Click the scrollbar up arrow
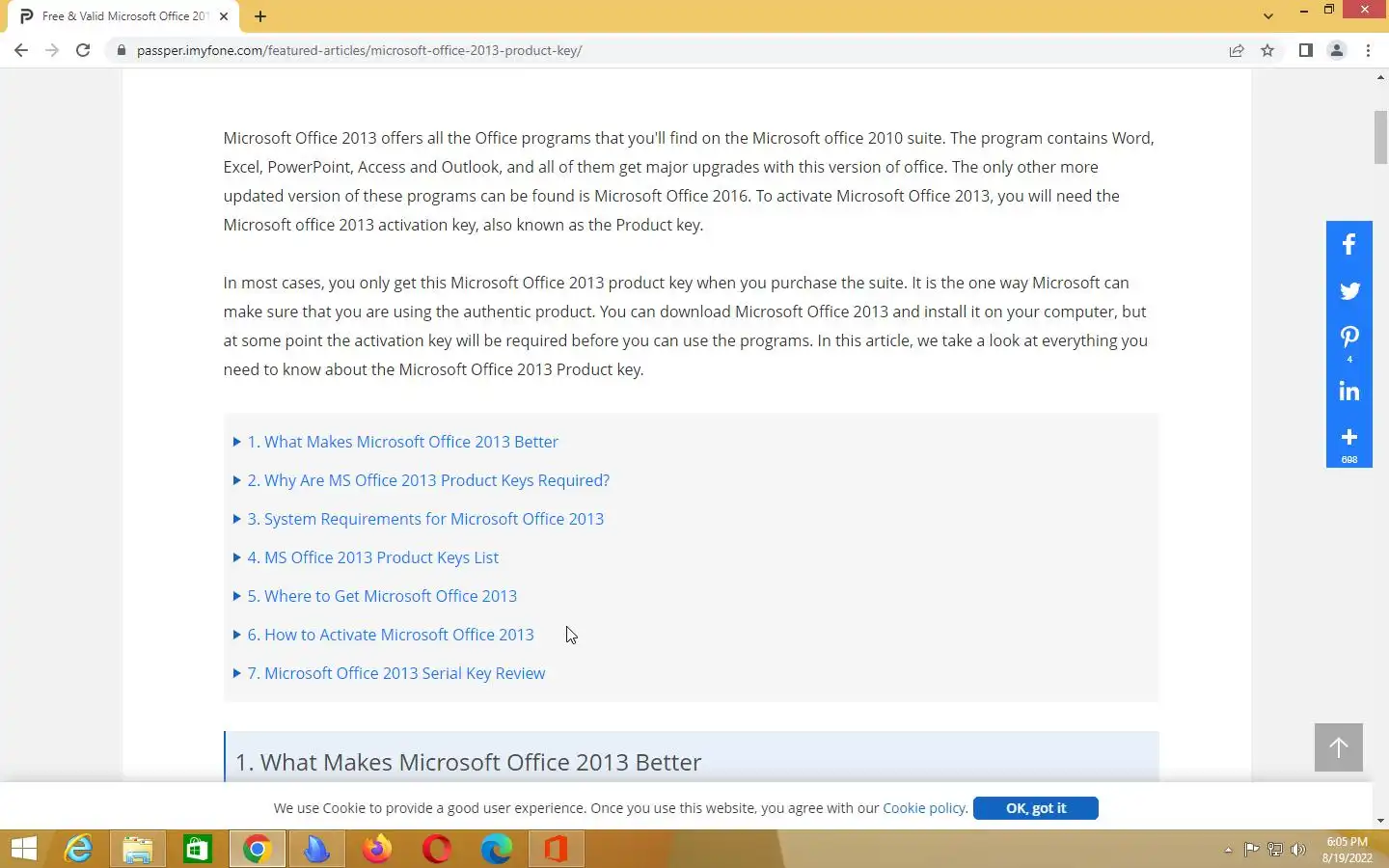Screen dimensions: 1389x868 tap(1380, 76)
